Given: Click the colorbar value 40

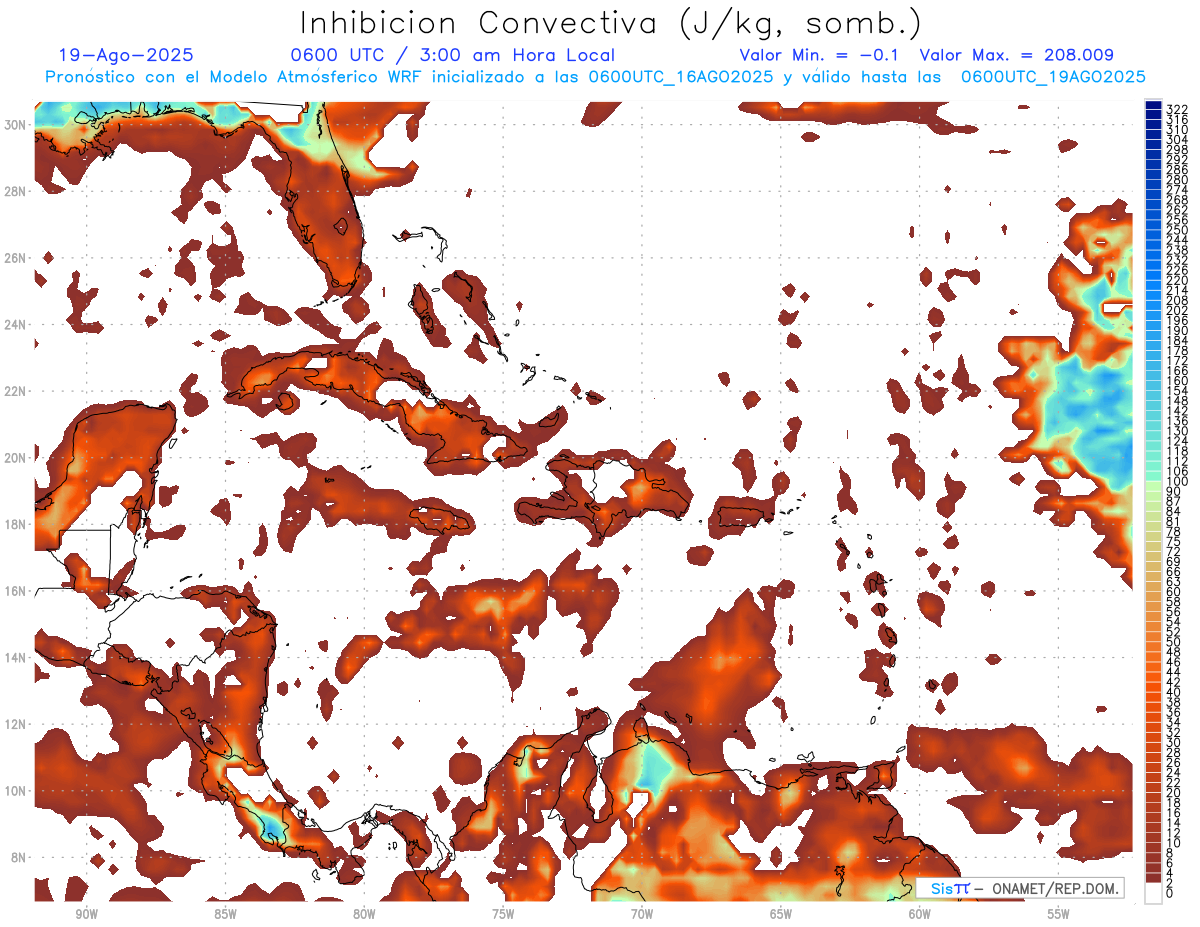Looking at the screenshot, I should tap(1173, 692).
